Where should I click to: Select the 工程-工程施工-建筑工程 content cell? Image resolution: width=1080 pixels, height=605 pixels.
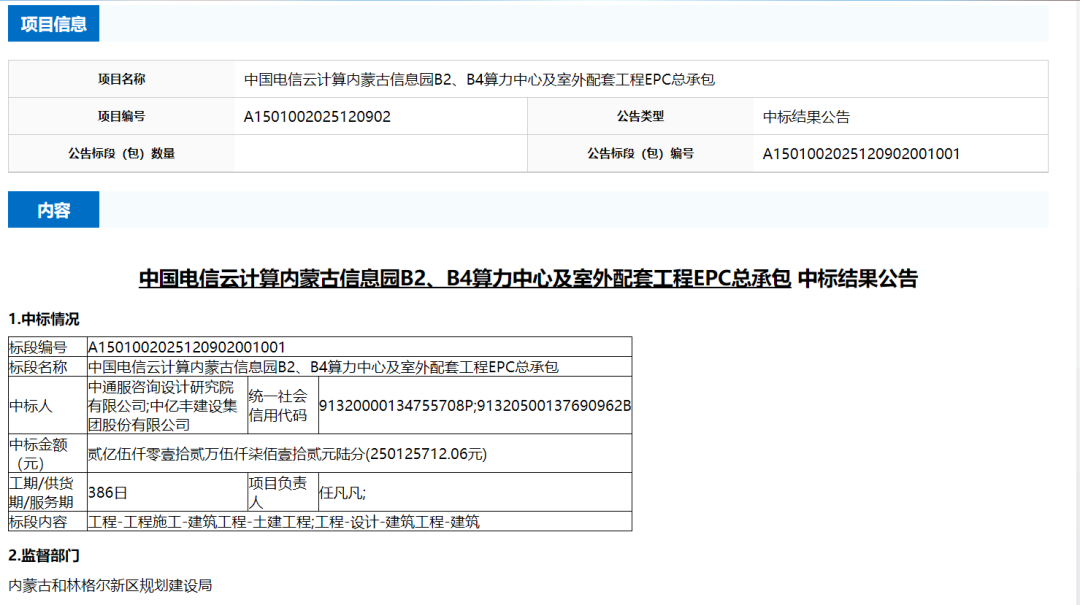360,521
